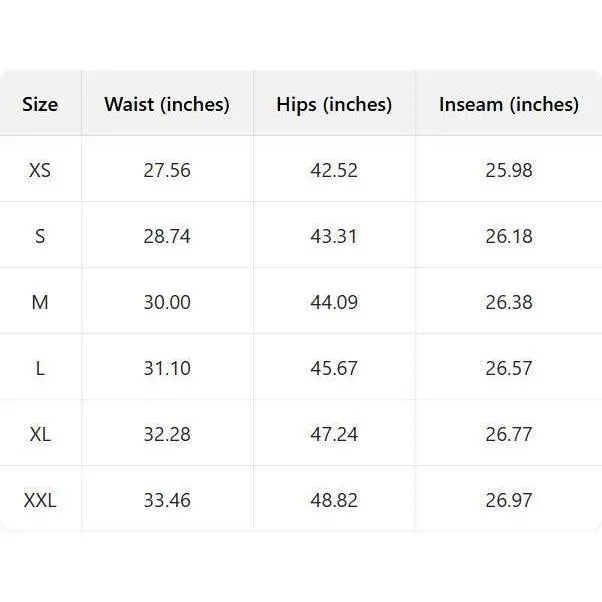Select the XS size row label
Image resolution: width=602 pixels, height=602 pixels.
[40, 170]
